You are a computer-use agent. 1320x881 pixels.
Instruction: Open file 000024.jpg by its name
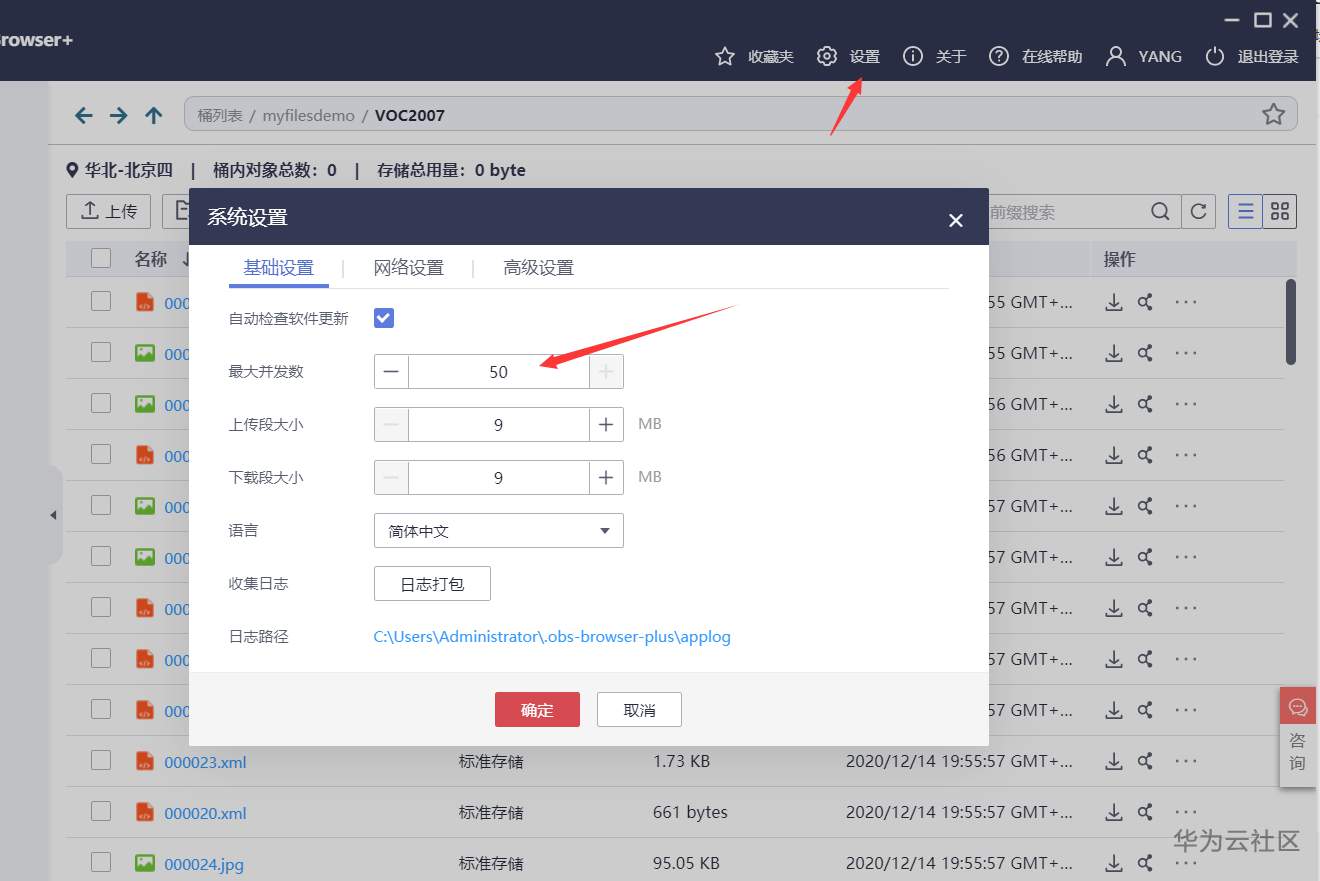coord(204,864)
